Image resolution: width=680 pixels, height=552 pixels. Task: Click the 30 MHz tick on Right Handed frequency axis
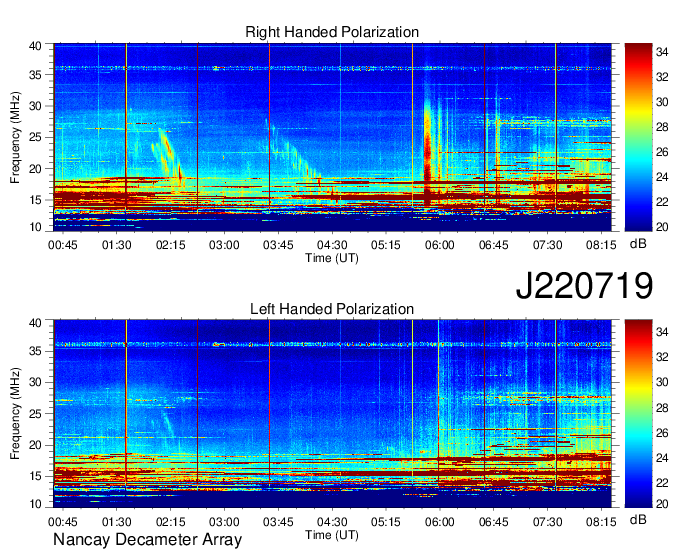click(x=35, y=106)
